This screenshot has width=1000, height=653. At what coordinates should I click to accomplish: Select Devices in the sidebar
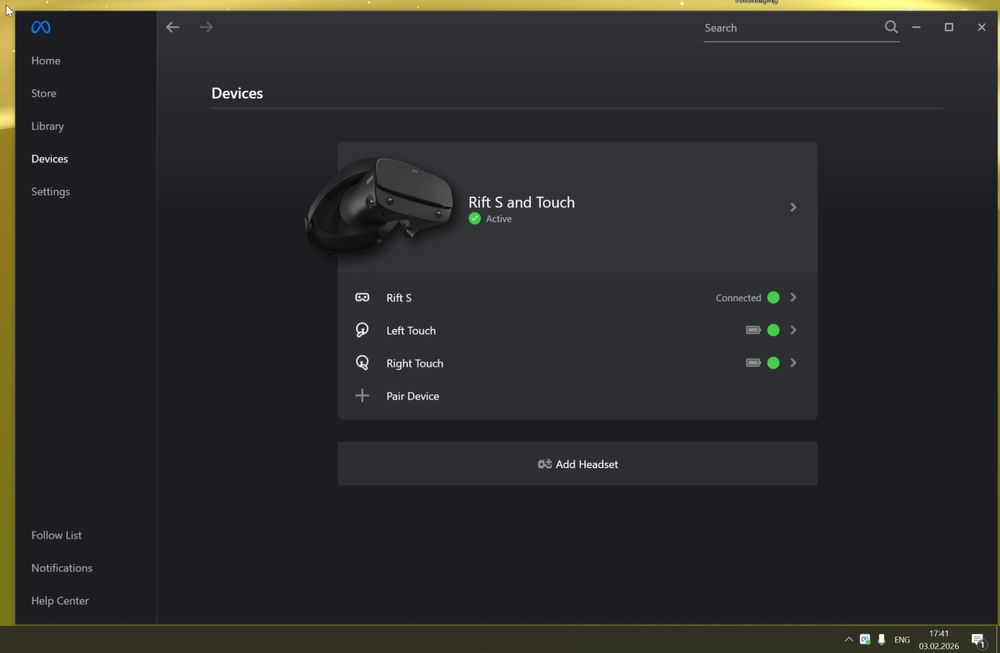point(49,159)
